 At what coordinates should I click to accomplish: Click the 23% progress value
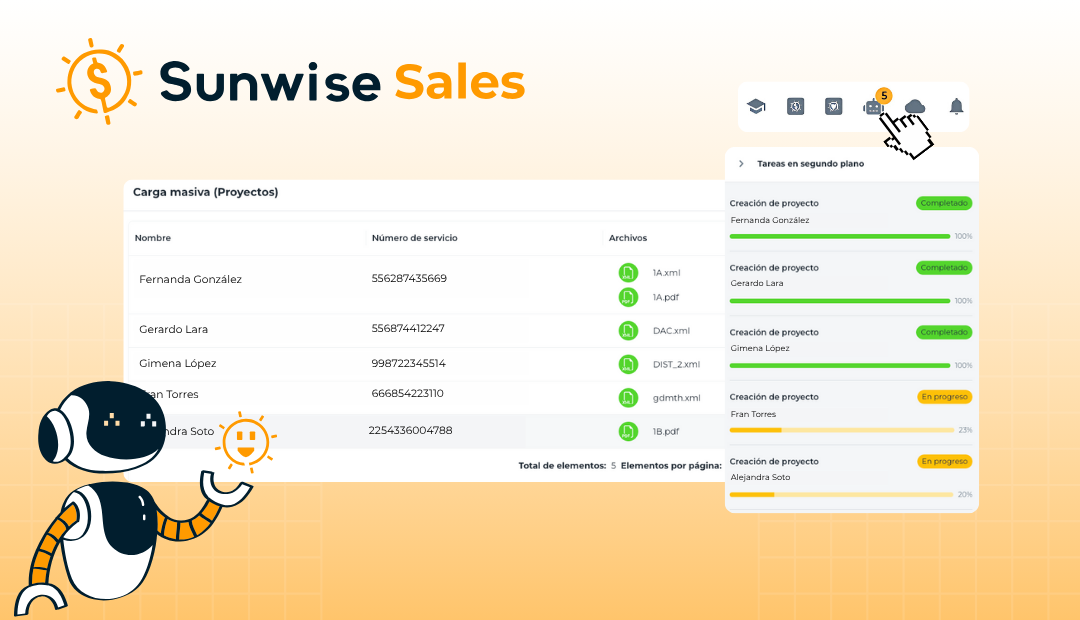coord(965,430)
